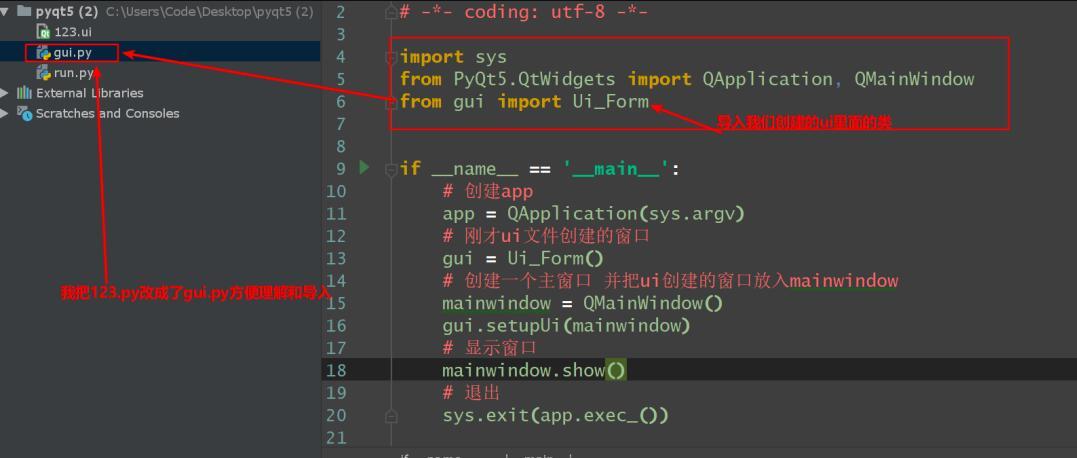Select run.py in the project tree

click(x=73, y=73)
